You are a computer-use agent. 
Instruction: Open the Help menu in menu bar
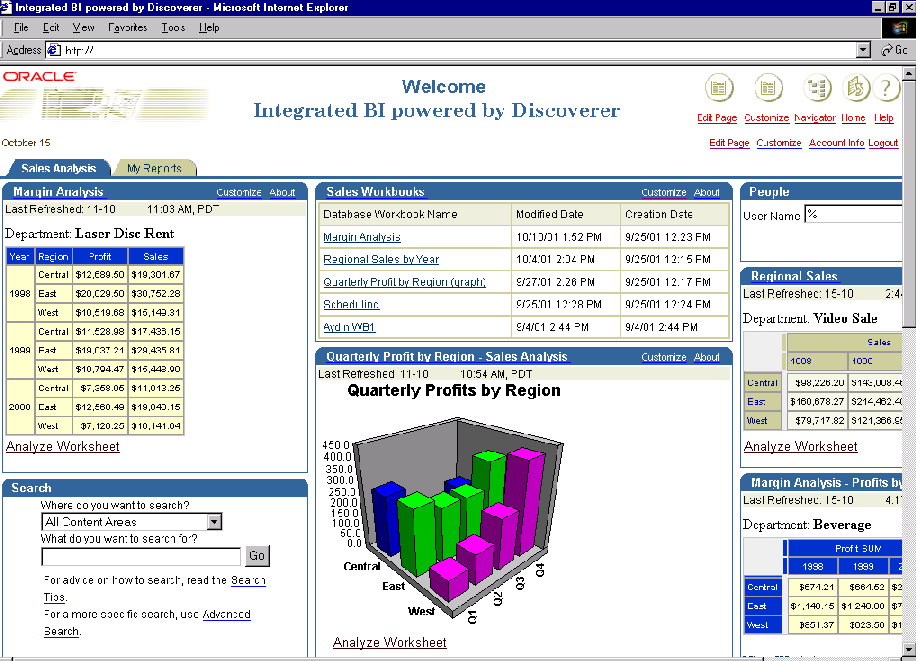pyautogui.click(x=209, y=27)
